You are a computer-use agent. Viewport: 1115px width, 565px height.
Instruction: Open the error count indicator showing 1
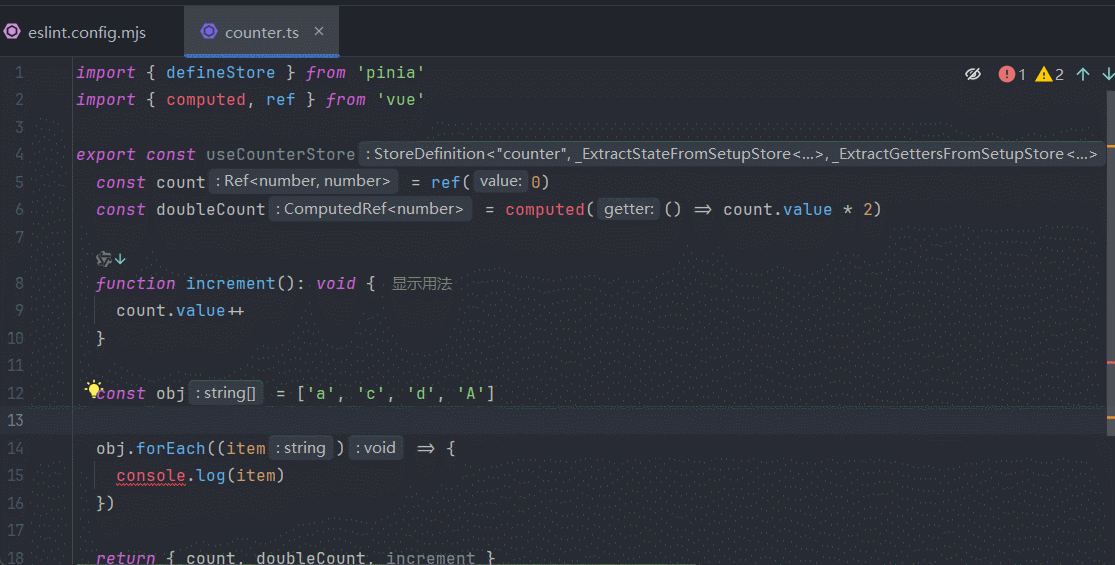(x=1012, y=74)
